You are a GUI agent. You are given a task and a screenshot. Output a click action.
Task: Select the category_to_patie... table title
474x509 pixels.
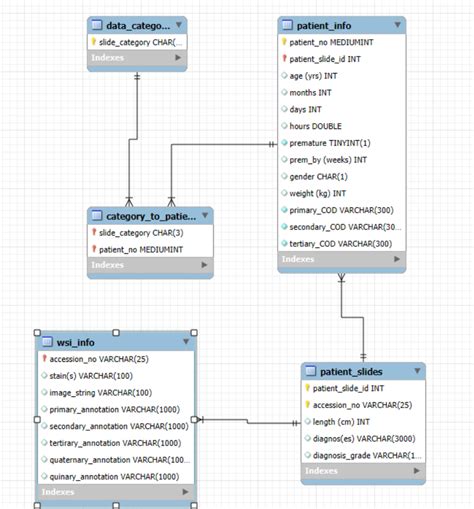151,216
